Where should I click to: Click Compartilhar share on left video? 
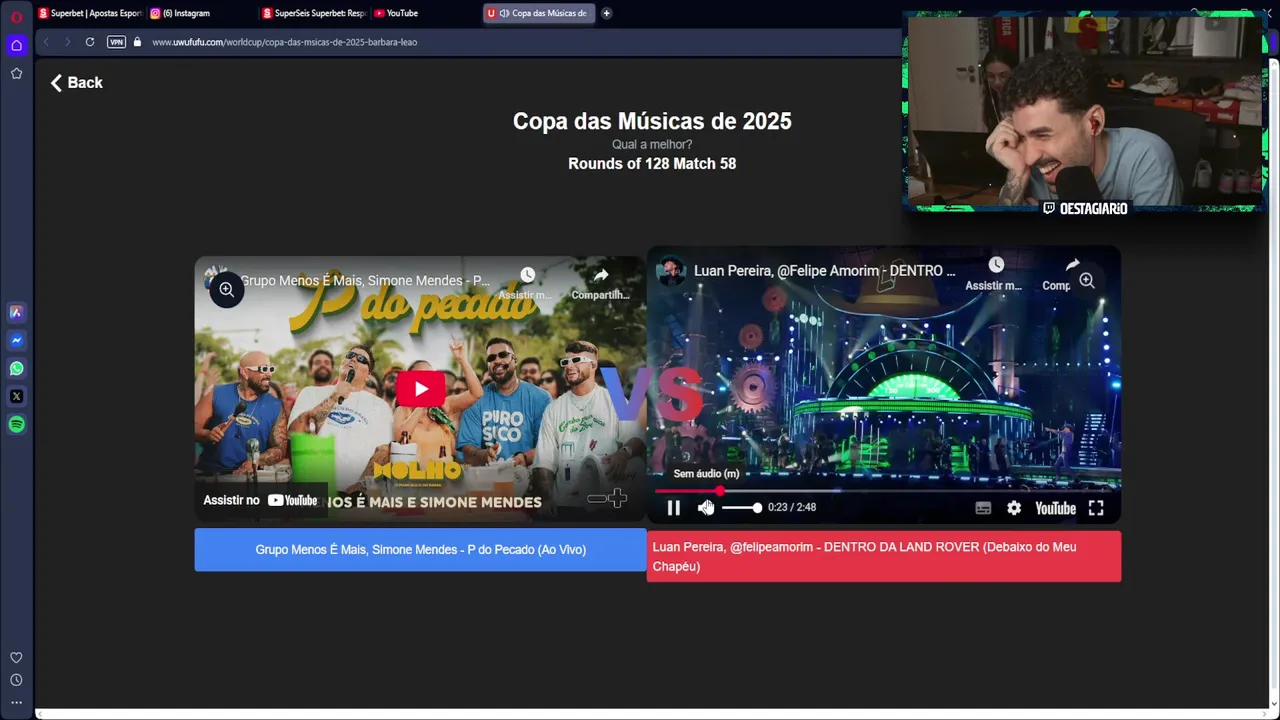(x=600, y=283)
